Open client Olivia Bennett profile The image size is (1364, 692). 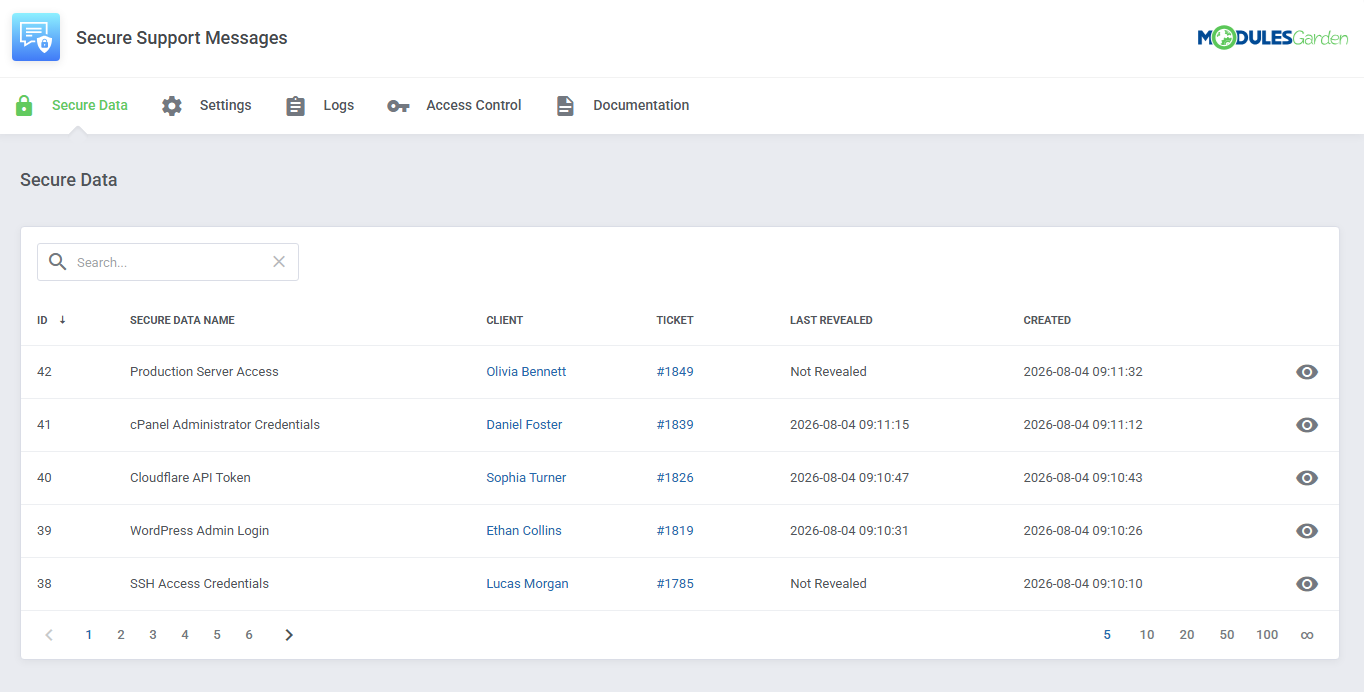tap(526, 372)
